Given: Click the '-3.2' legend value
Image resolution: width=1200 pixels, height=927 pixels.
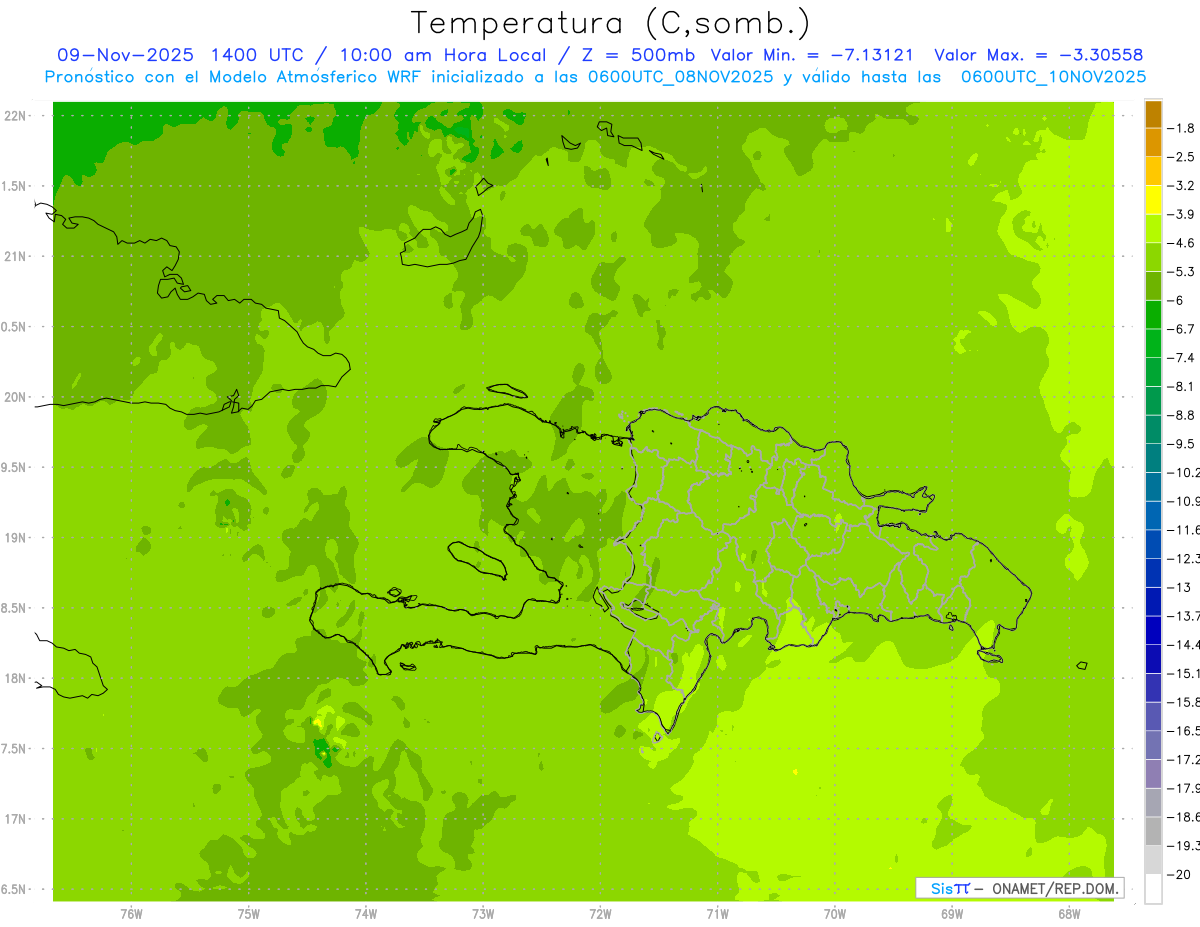Looking at the screenshot, I should click(1182, 185).
